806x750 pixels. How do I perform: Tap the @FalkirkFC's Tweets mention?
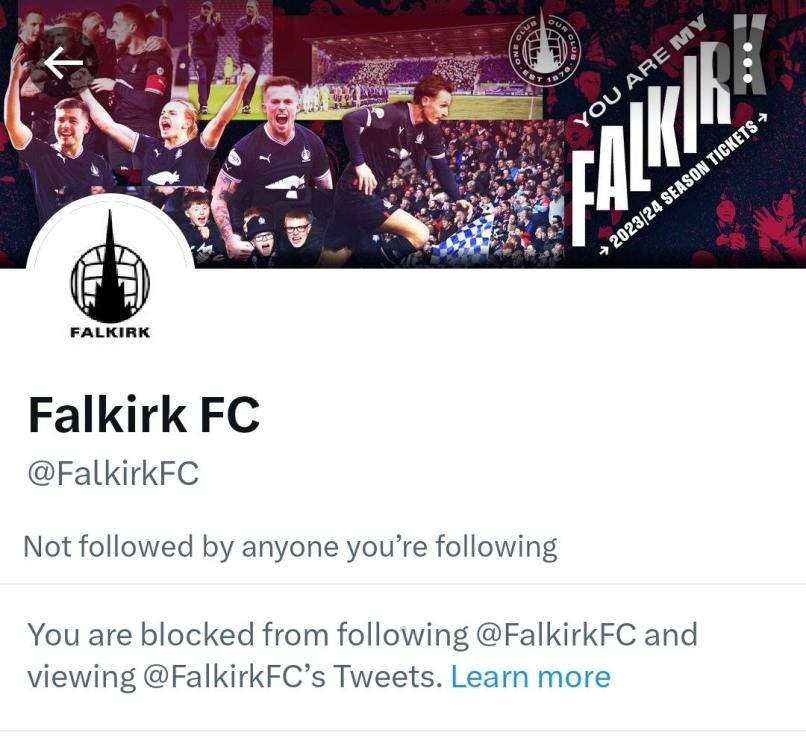coord(292,676)
